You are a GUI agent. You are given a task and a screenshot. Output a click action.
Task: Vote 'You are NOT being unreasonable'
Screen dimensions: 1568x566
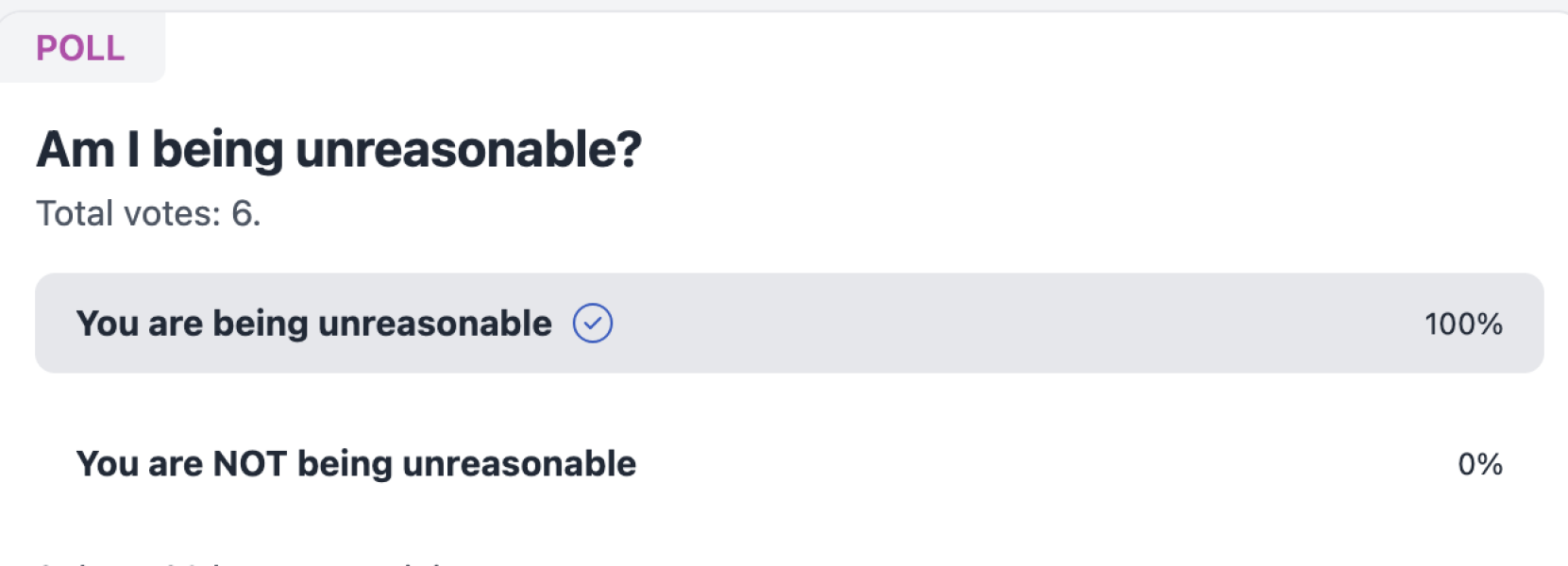pos(356,464)
